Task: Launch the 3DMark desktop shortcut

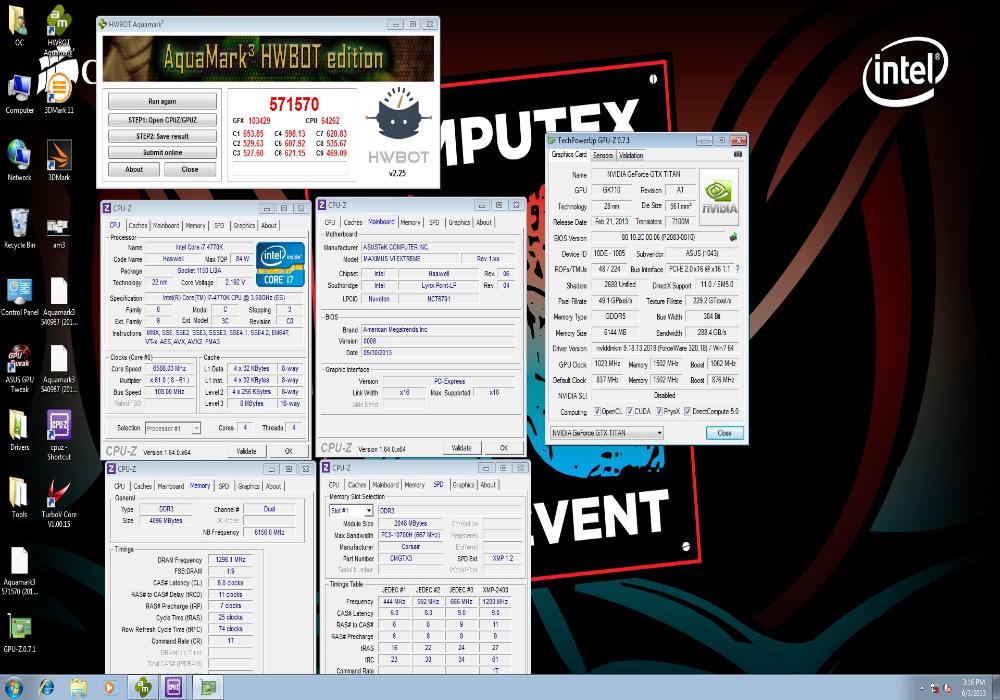Action: click(59, 161)
